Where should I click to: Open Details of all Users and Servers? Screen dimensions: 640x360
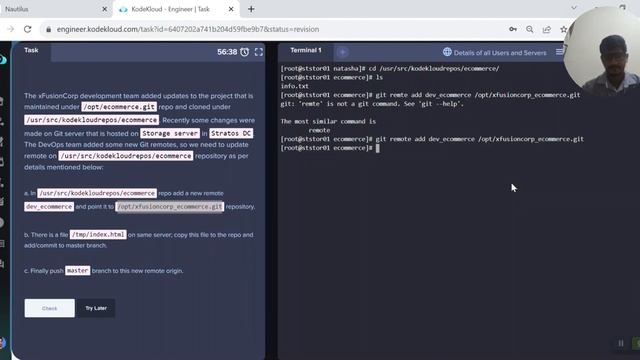click(500, 53)
